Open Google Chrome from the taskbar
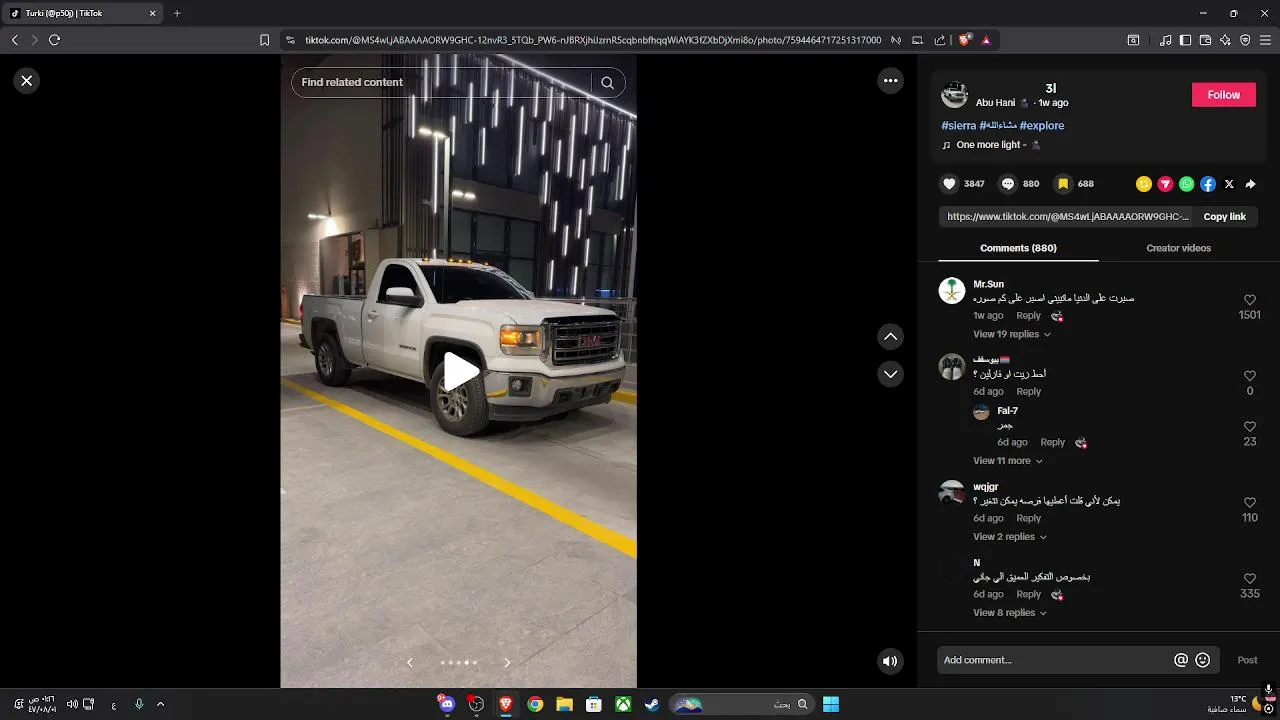The width and height of the screenshot is (1280, 720). click(x=535, y=704)
